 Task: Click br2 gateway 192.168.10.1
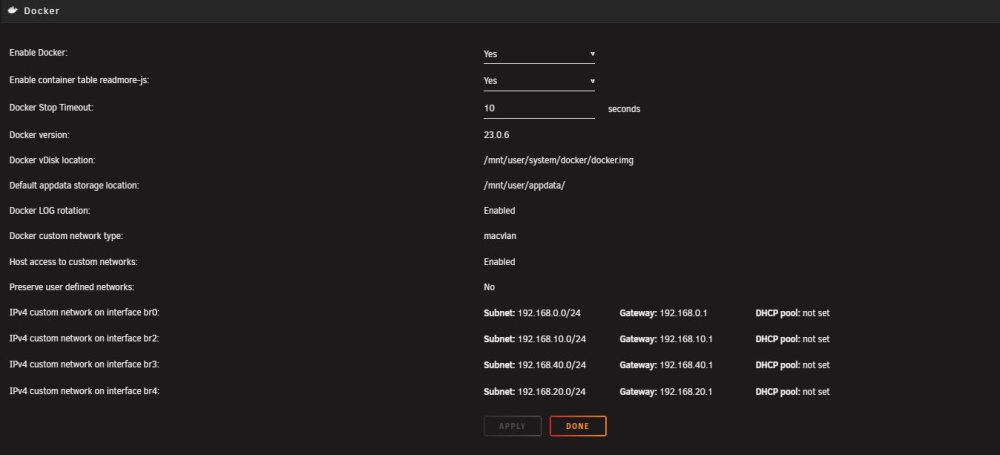coord(686,339)
